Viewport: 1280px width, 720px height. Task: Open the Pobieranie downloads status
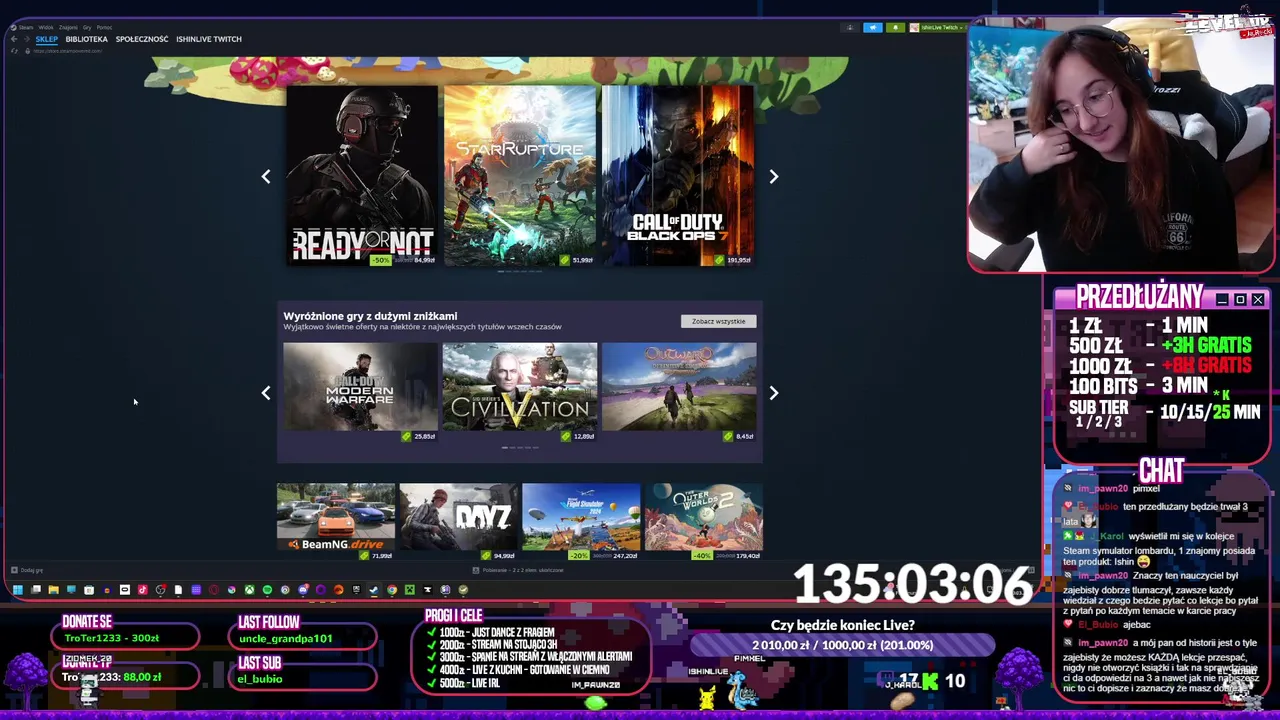point(520,570)
